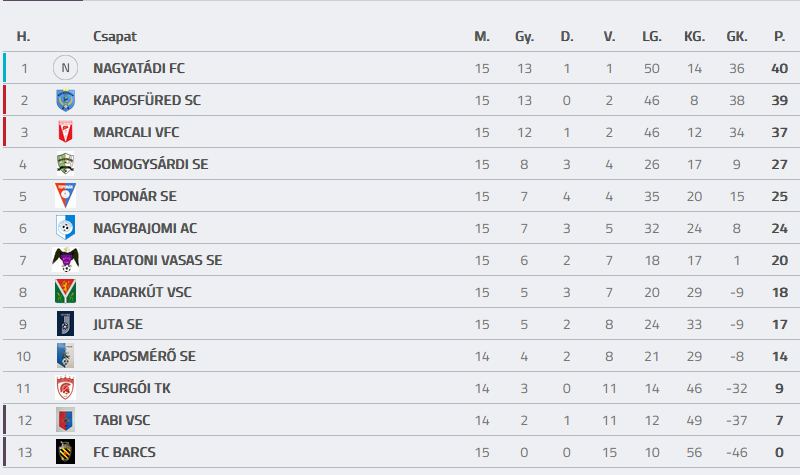Click the Csapat column header
Screen dimensions: 800x475
click(x=115, y=37)
